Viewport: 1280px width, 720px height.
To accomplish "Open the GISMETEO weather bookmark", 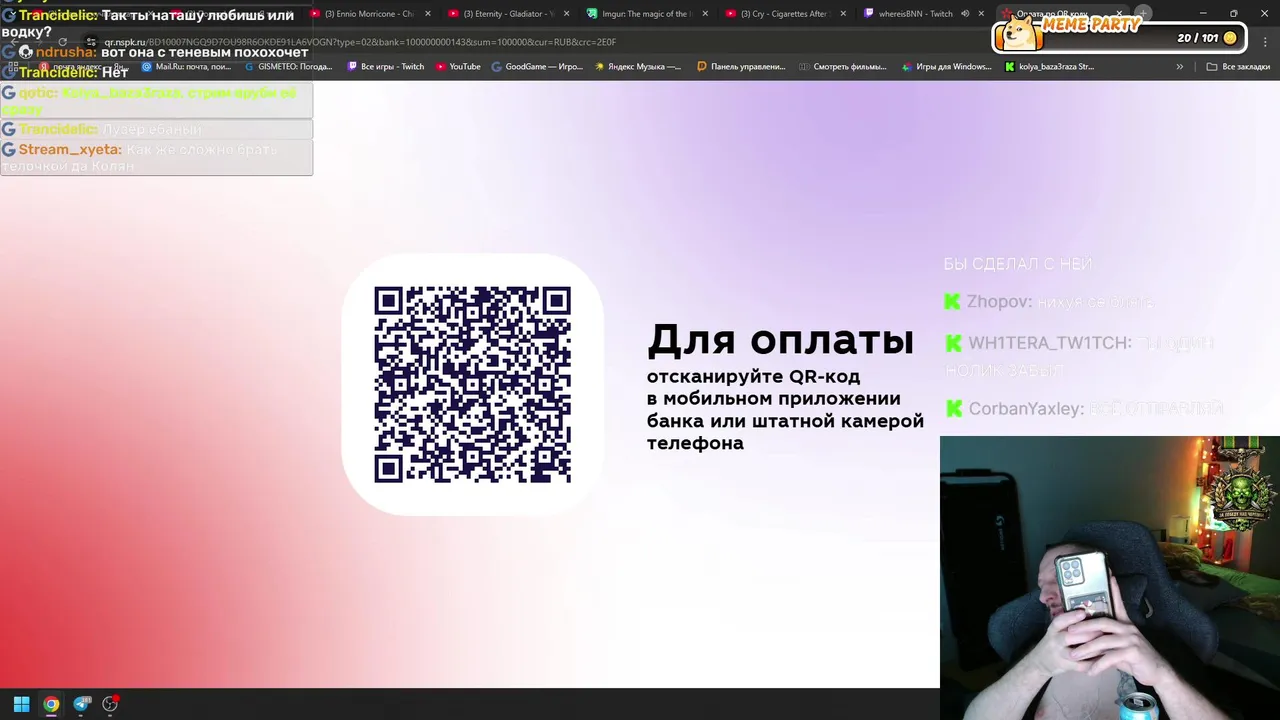I will pyautogui.click(x=288, y=67).
